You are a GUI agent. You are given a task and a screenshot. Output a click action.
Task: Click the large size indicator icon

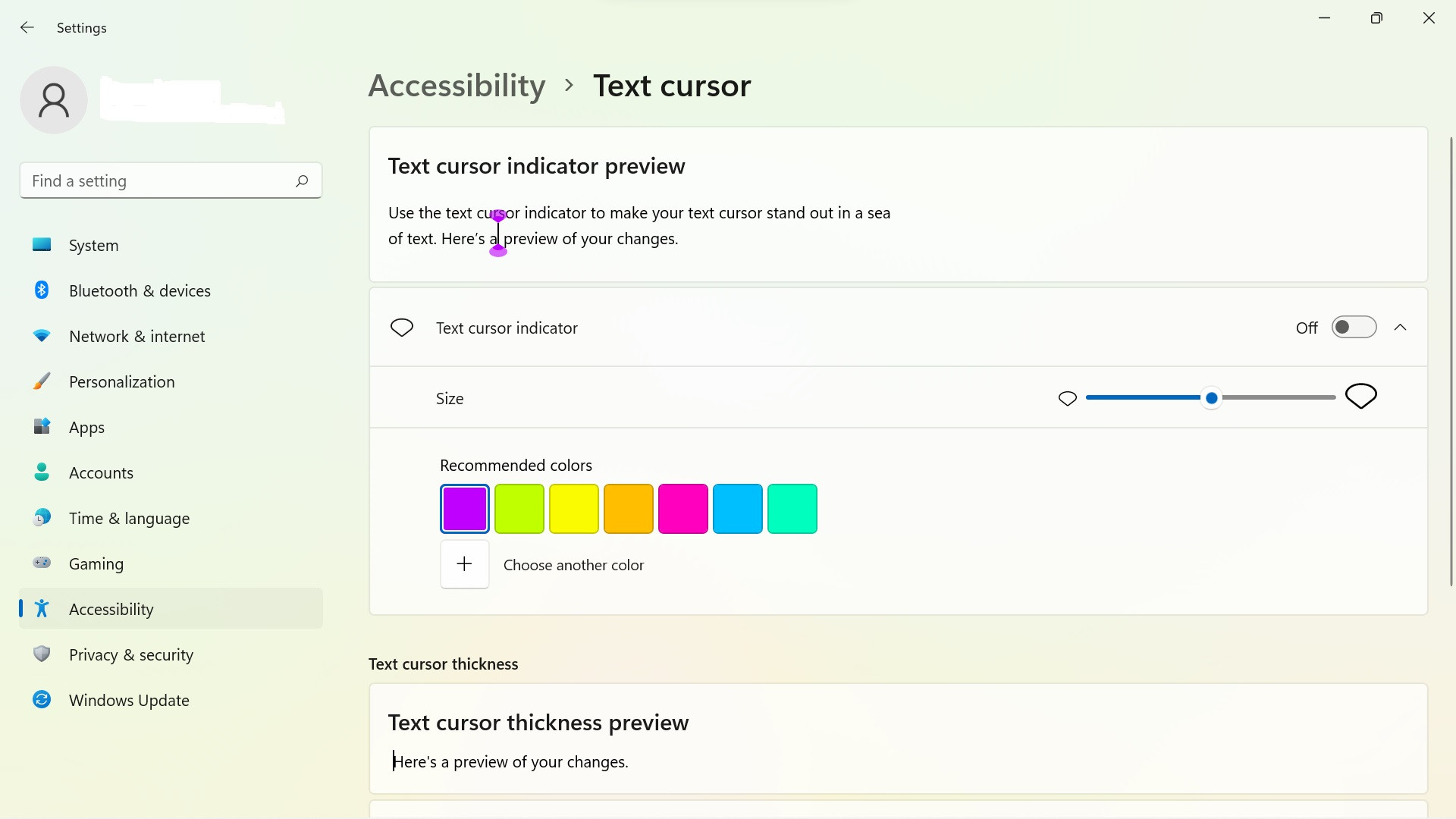tap(1361, 396)
